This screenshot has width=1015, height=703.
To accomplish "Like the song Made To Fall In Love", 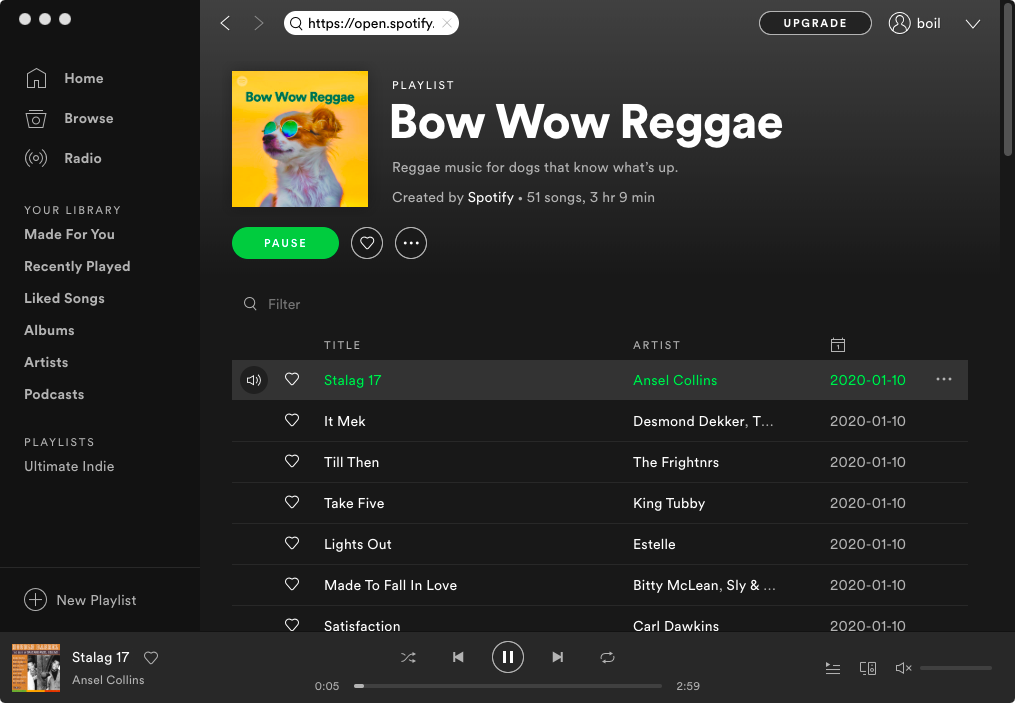I will tap(292, 584).
